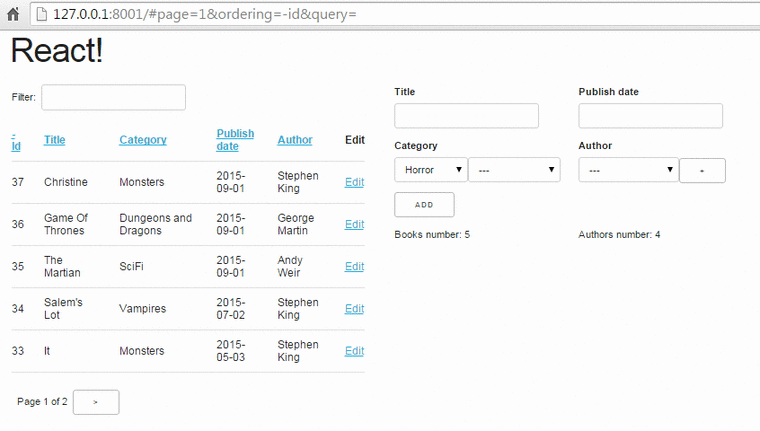Edit the Game Of Thrones row

point(354,224)
